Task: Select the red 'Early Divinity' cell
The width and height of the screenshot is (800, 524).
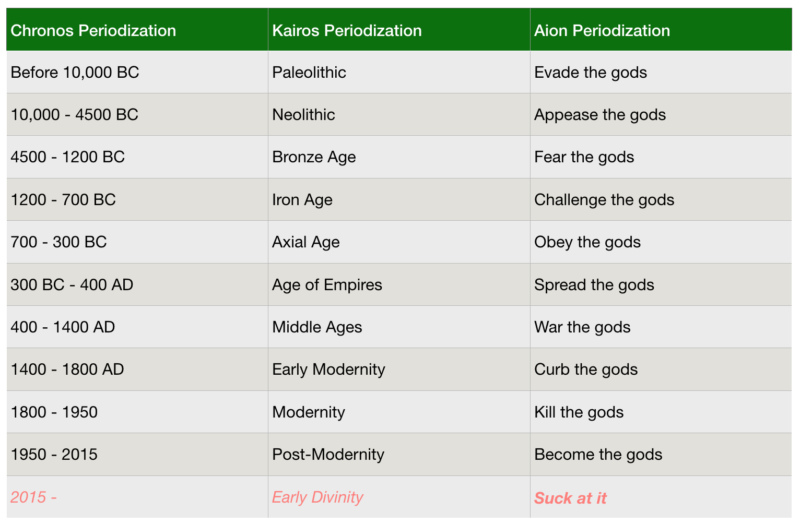Action: point(318,497)
